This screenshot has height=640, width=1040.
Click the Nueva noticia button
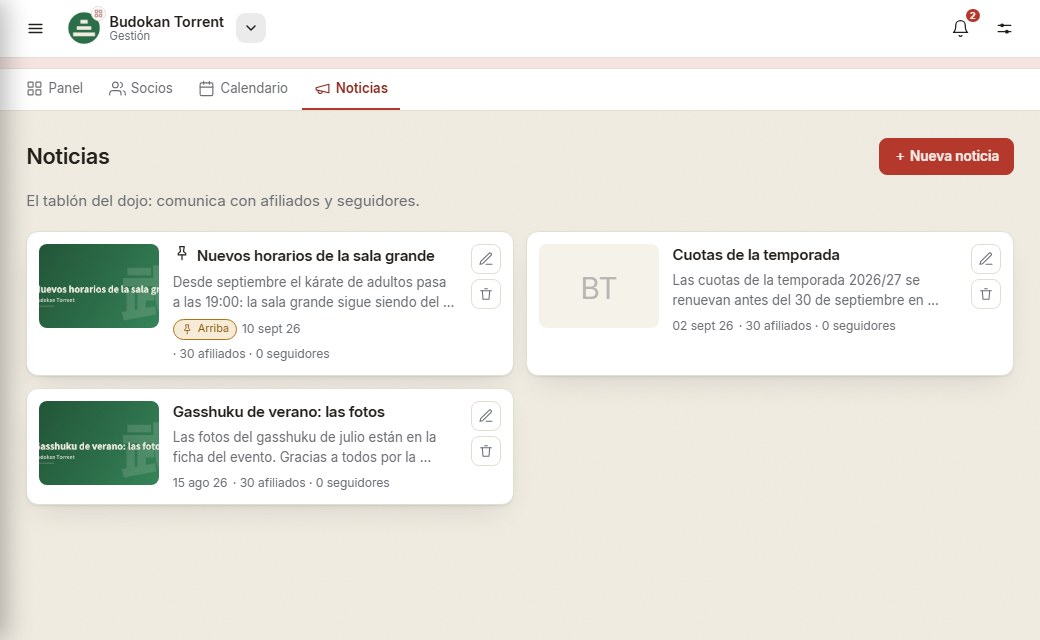pos(946,157)
